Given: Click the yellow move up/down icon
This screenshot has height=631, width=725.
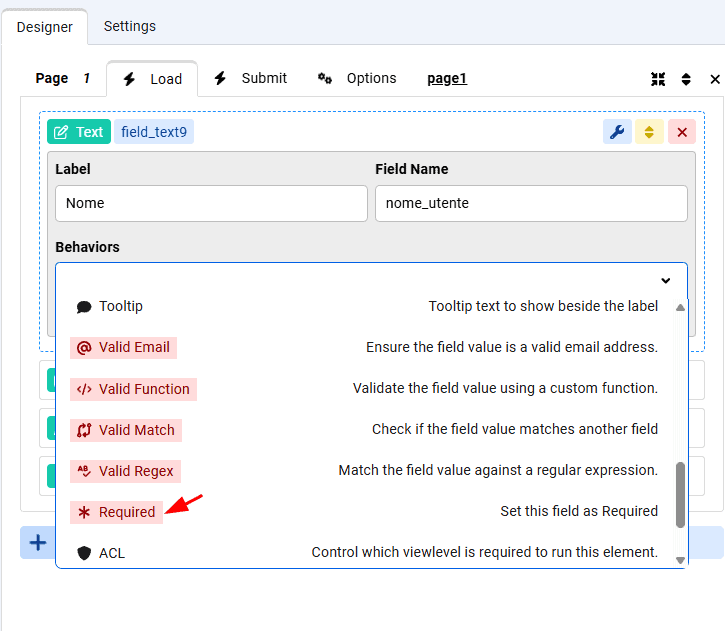Looking at the screenshot, I should [649, 132].
